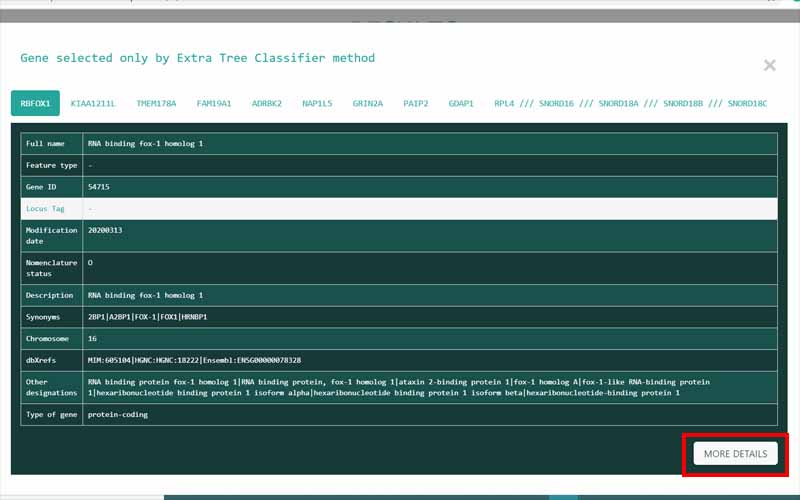This screenshot has height=500, width=800.
Task: Click the highlighted Locus Tag row
Action: click(x=399, y=208)
